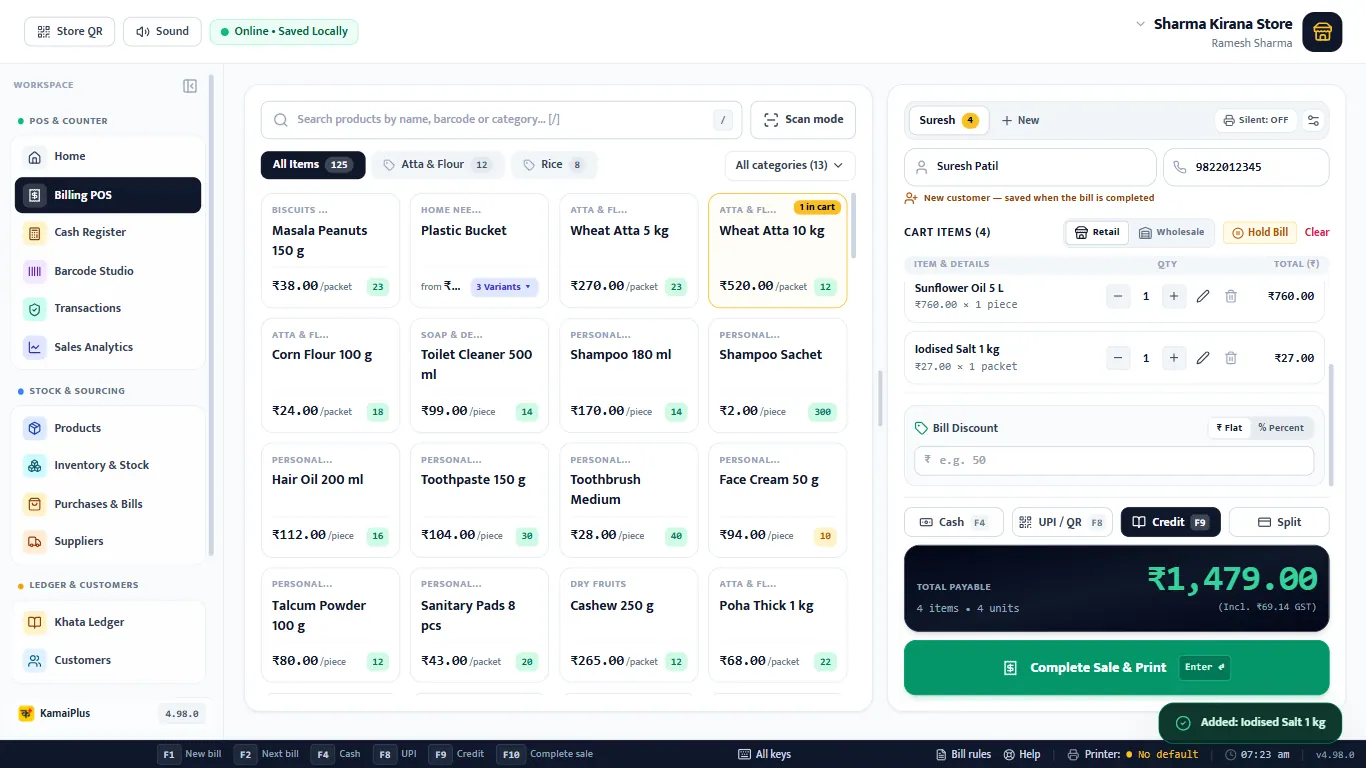This screenshot has width=1366, height=768.
Task: Switch to Suresh bill tab
Action: coord(948,120)
